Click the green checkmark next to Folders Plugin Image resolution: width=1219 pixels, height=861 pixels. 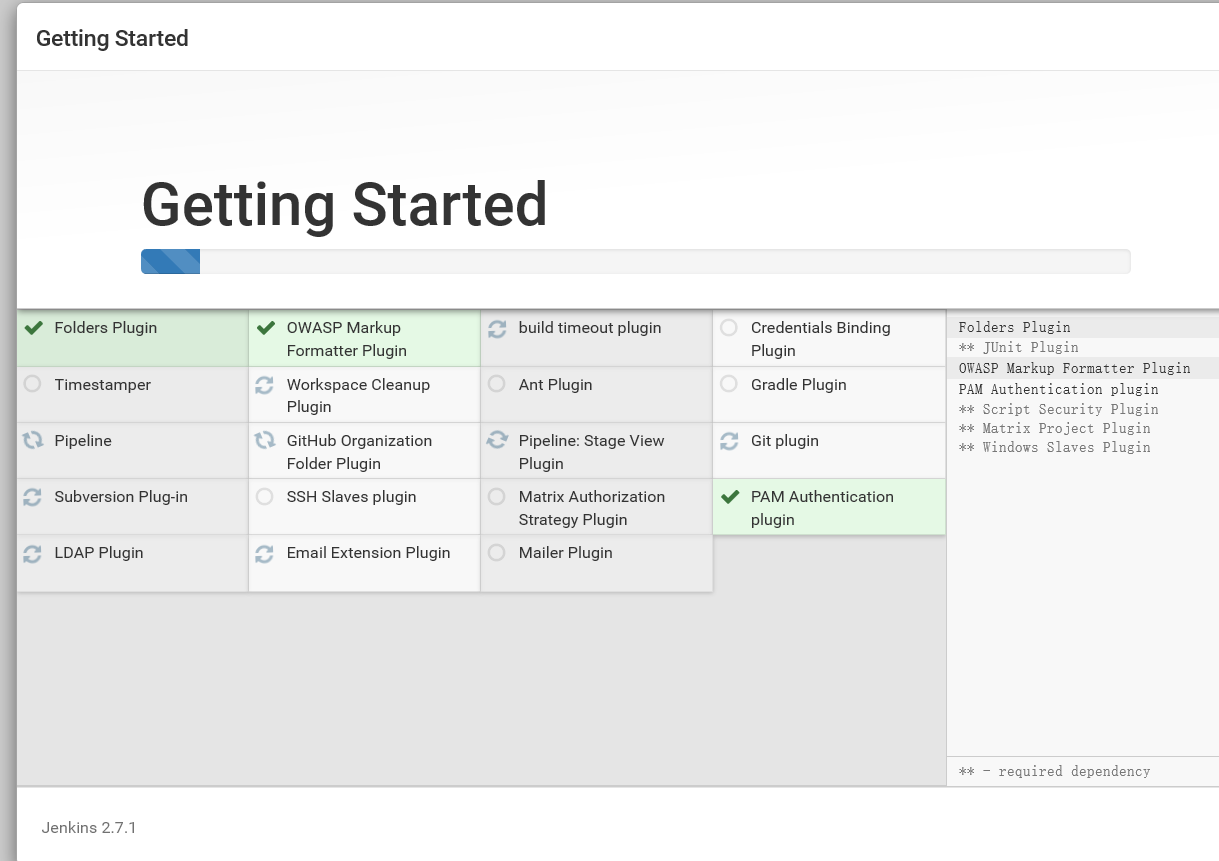pos(33,328)
